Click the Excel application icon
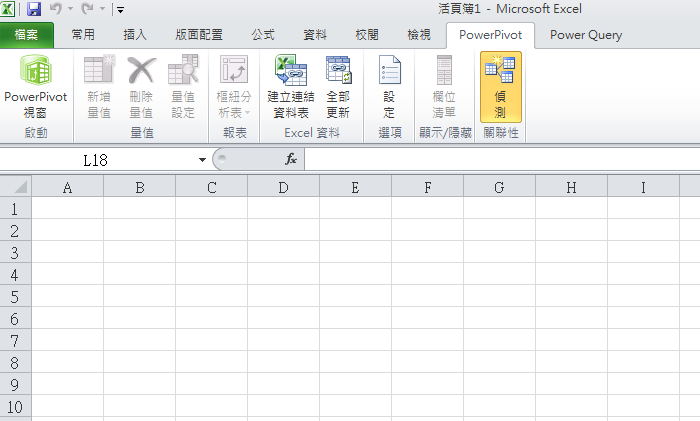Viewport: 700px width, 421px height. tap(7, 8)
